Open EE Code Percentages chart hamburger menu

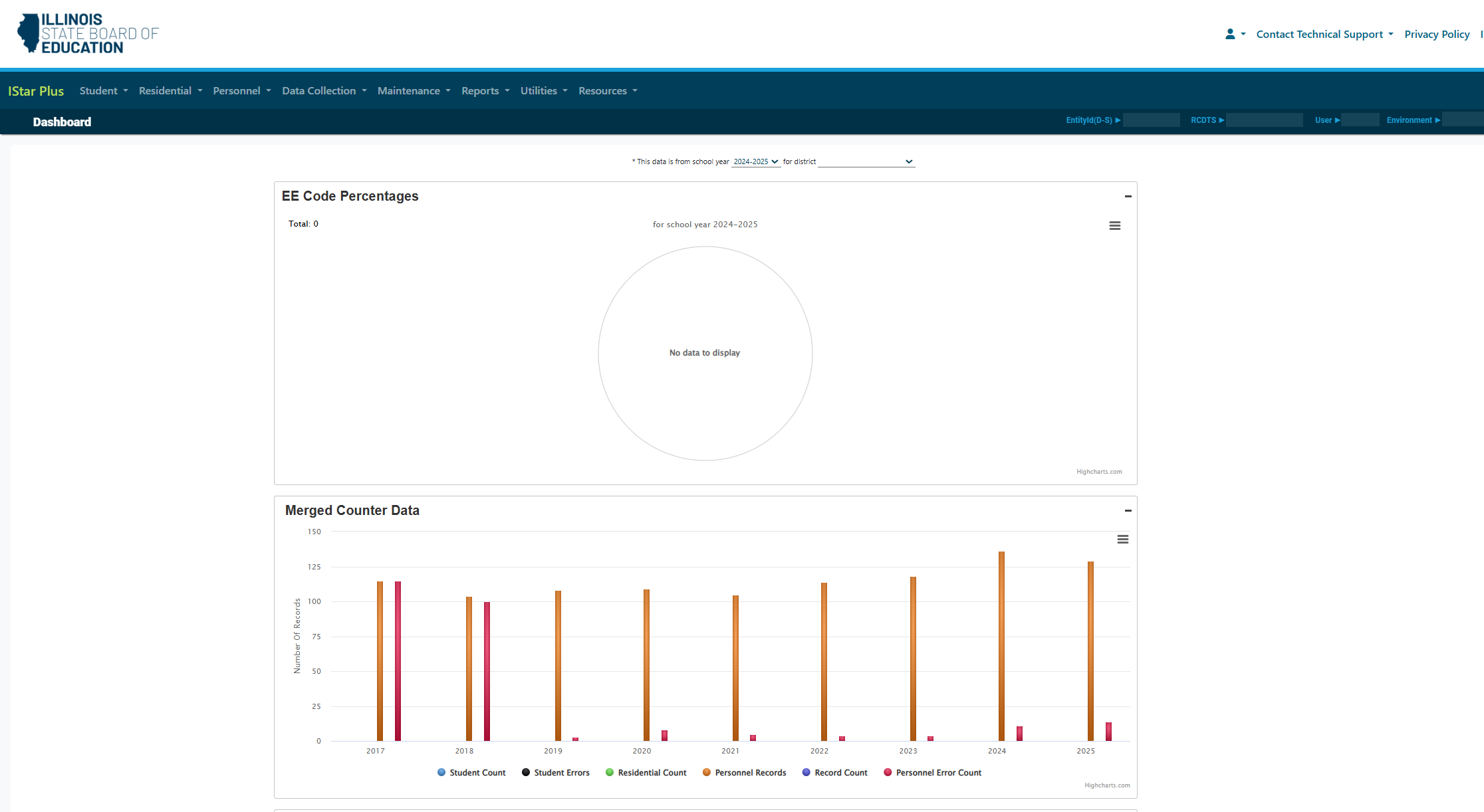pyautogui.click(x=1115, y=226)
